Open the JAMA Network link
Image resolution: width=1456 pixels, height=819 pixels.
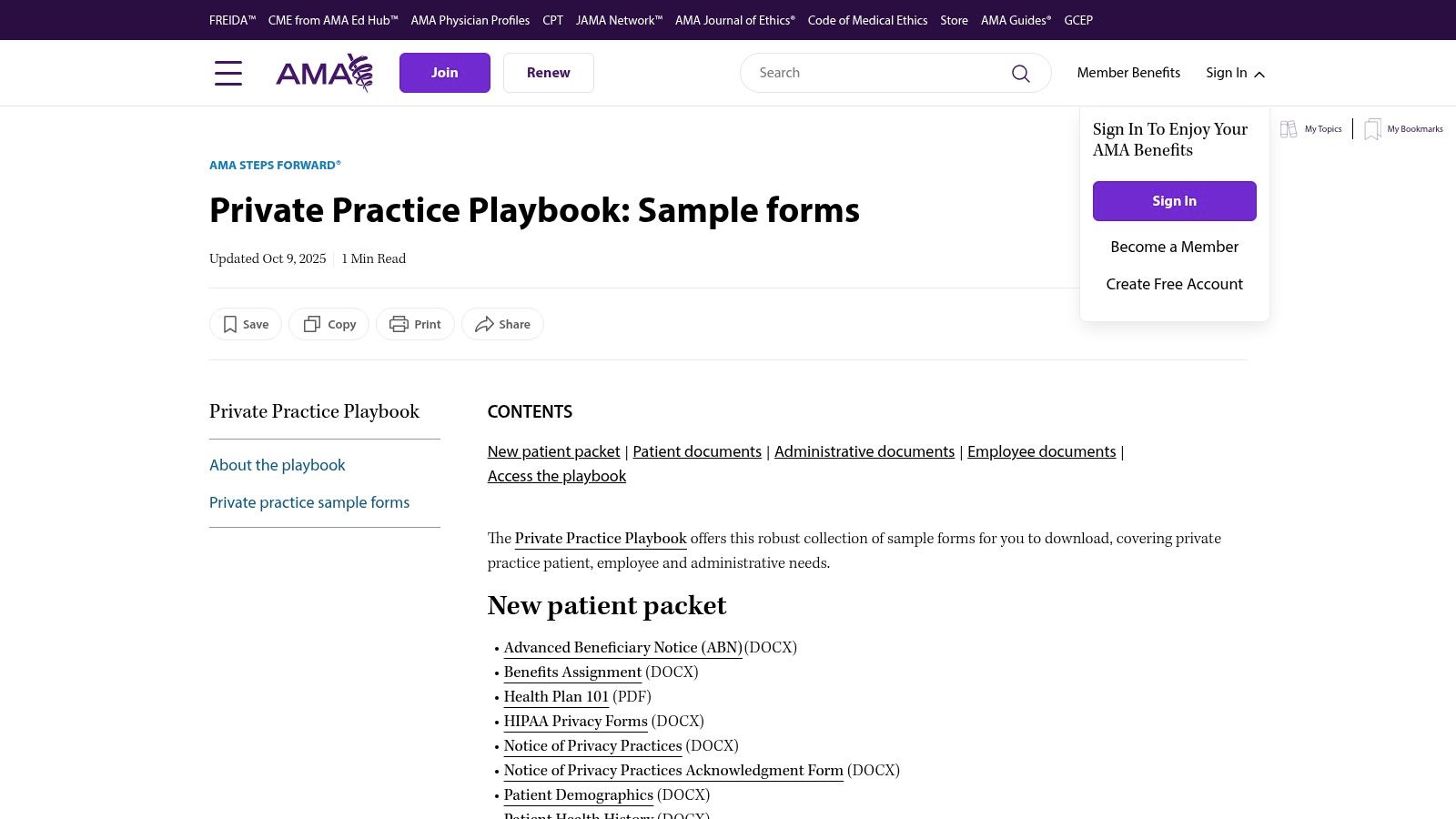619,20
